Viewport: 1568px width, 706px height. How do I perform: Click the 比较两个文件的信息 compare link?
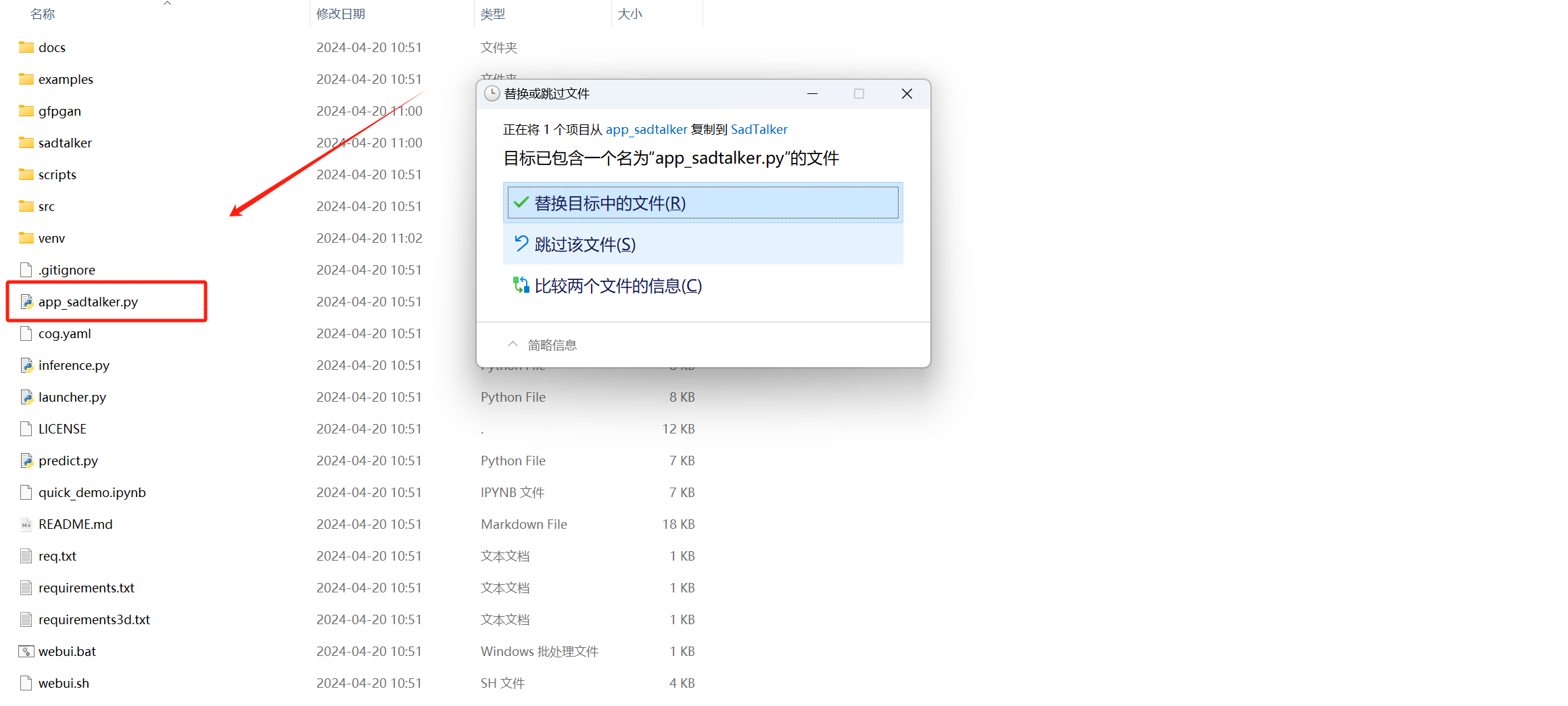(617, 285)
